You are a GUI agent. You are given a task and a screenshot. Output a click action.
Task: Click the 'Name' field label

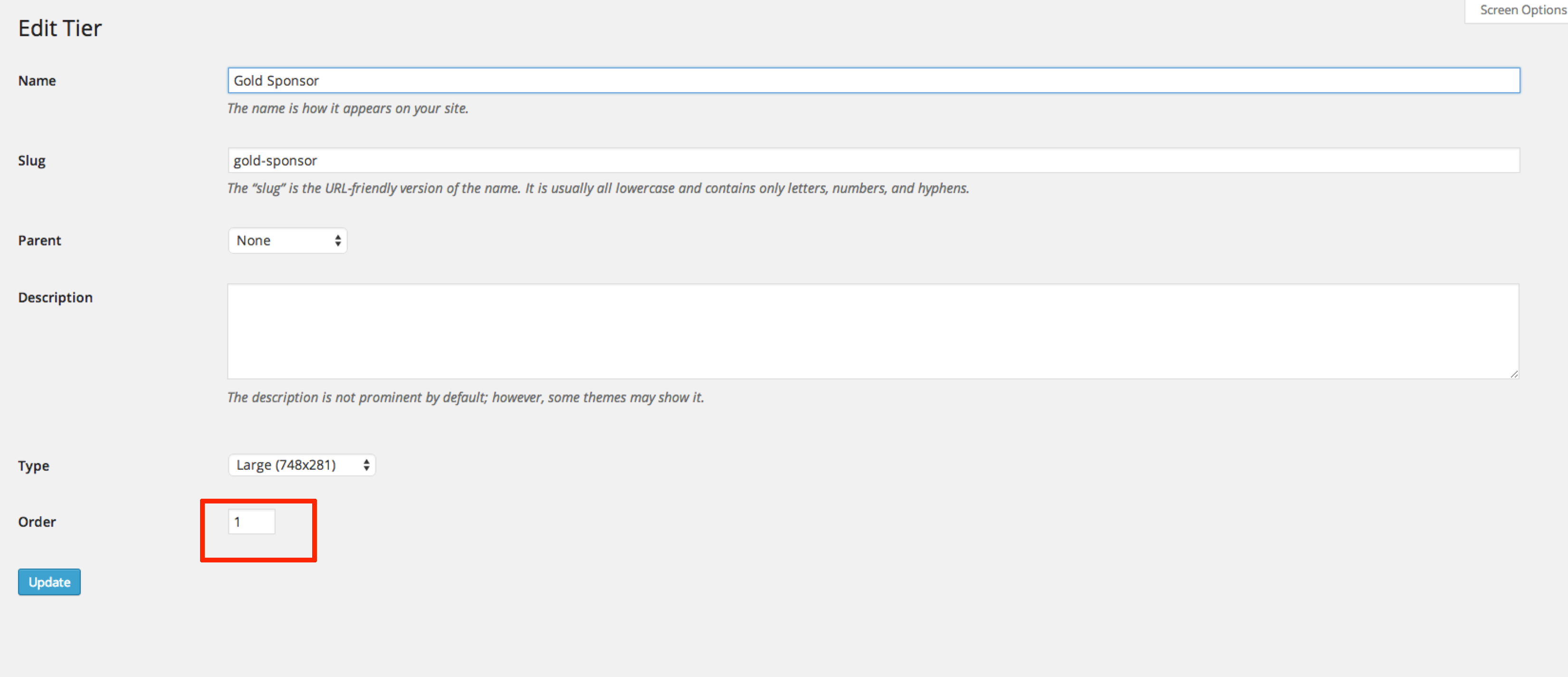click(x=37, y=81)
